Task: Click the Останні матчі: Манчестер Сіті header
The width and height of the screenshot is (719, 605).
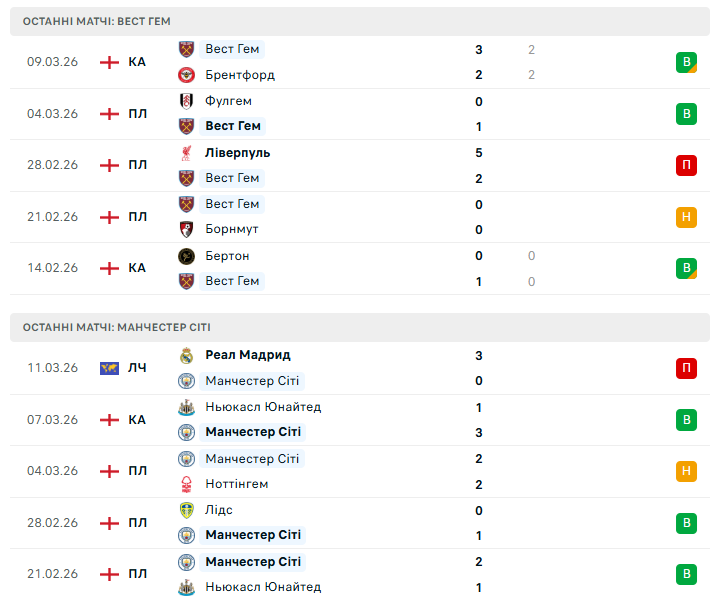Action: 116,327
